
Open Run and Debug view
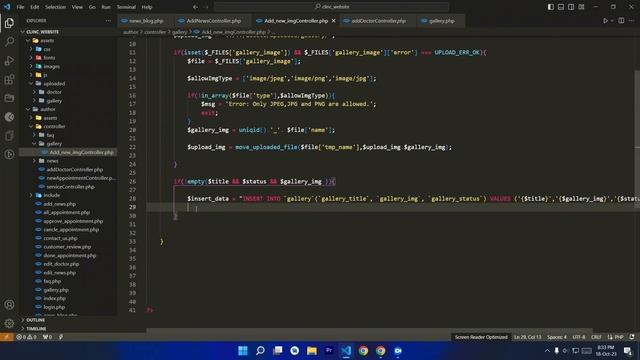coord(9,60)
